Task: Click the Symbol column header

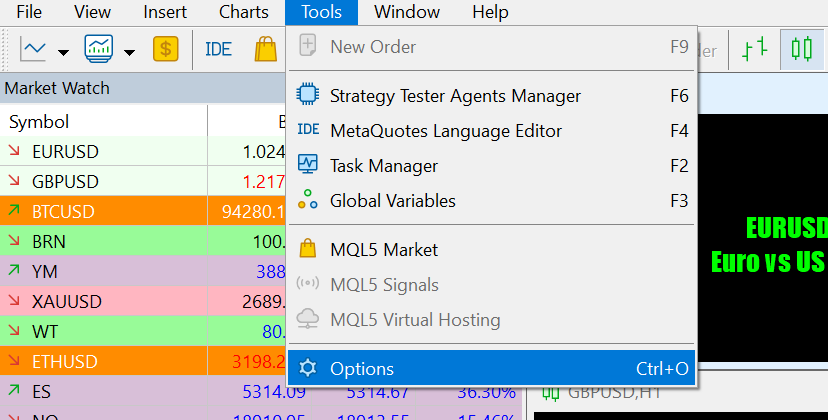Action: click(x=39, y=122)
